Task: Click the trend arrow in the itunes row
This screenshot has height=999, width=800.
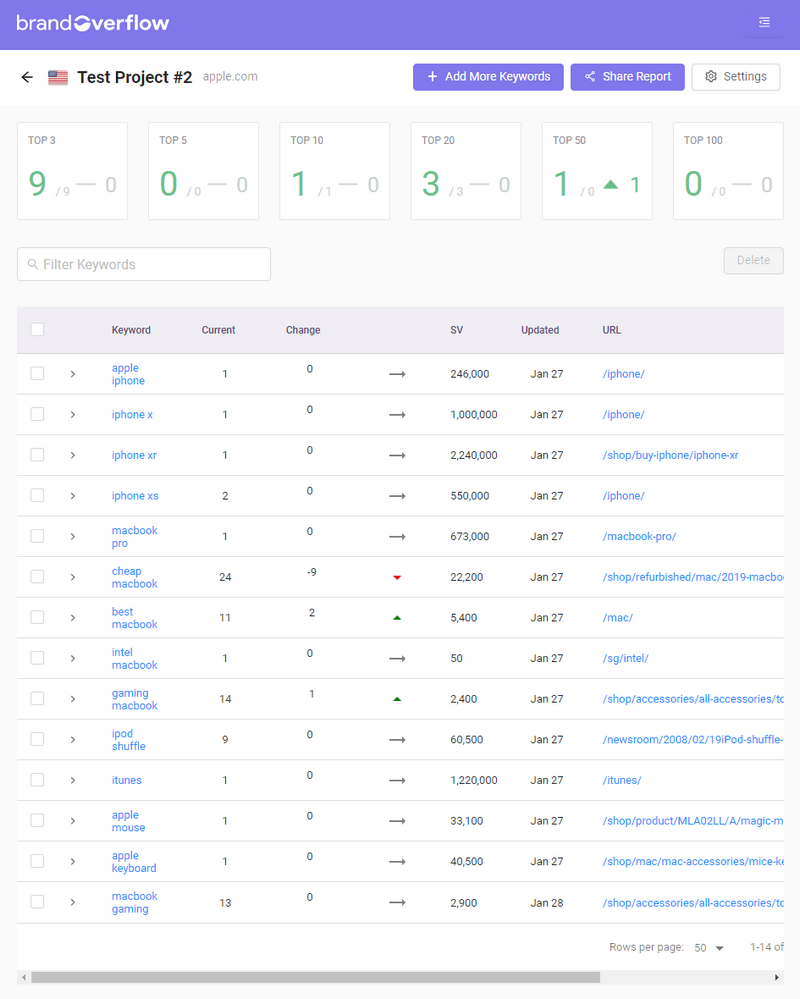Action: [397, 780]
